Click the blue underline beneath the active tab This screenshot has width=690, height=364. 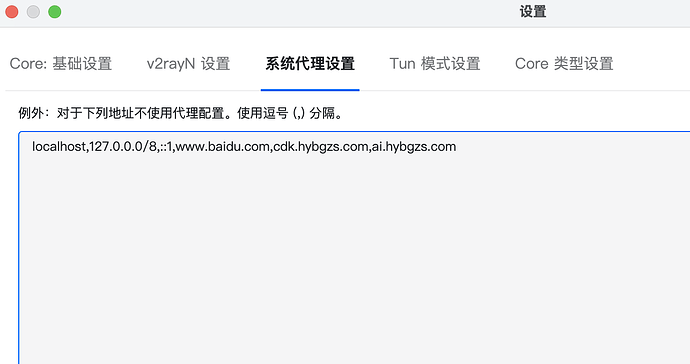tap(310, 90)
